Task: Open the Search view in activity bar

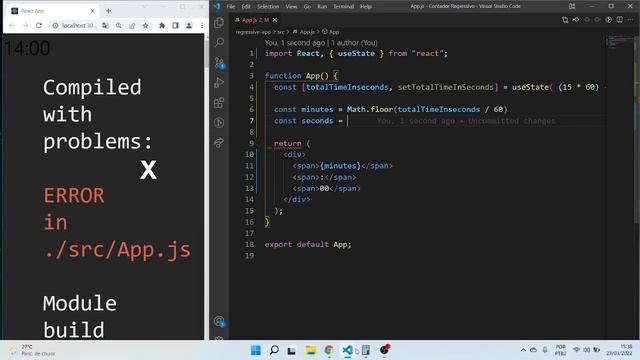Action: pyautogui.click(x=219, y=42)
